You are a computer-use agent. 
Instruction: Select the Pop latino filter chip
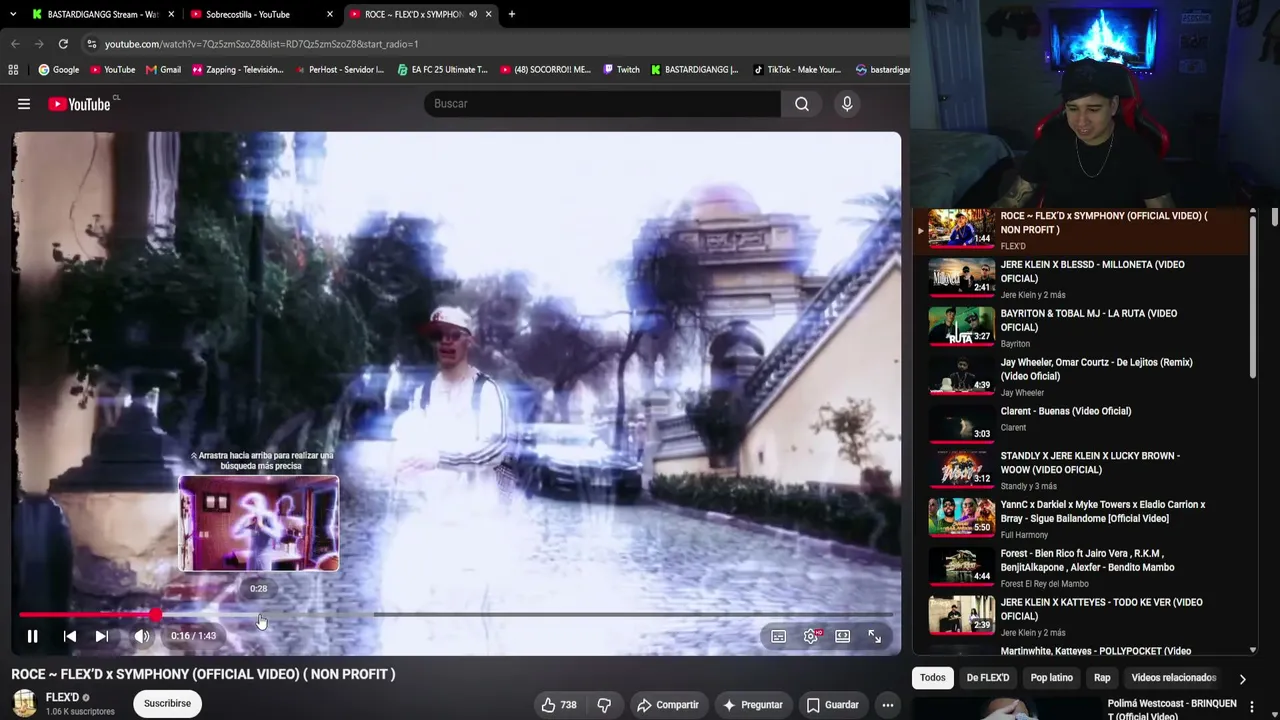click(1051, 678)
